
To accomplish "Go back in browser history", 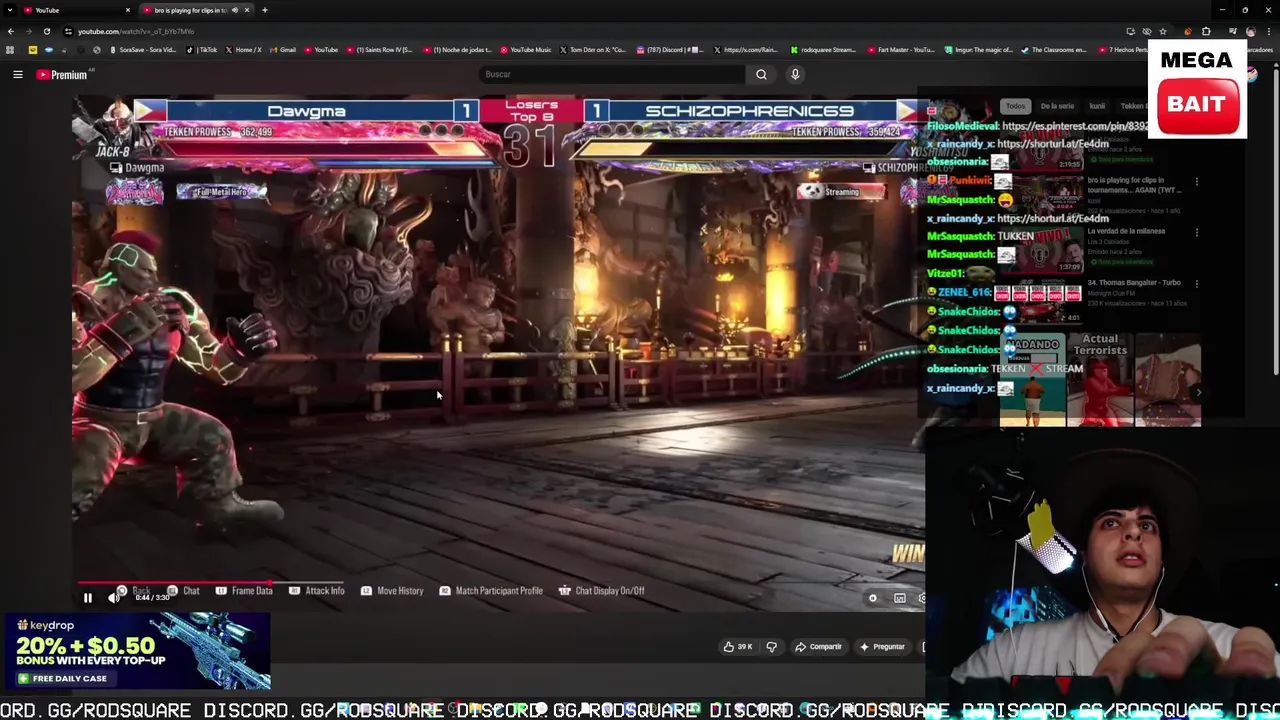I will point(11,31).
